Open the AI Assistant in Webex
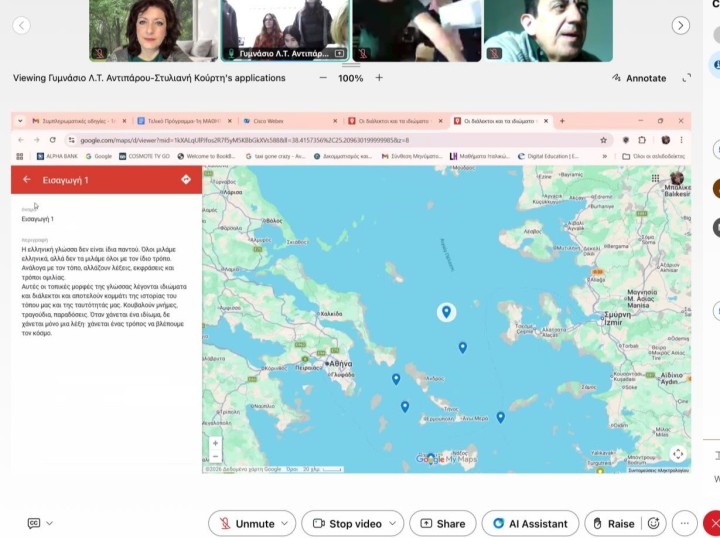 (530, 523)
